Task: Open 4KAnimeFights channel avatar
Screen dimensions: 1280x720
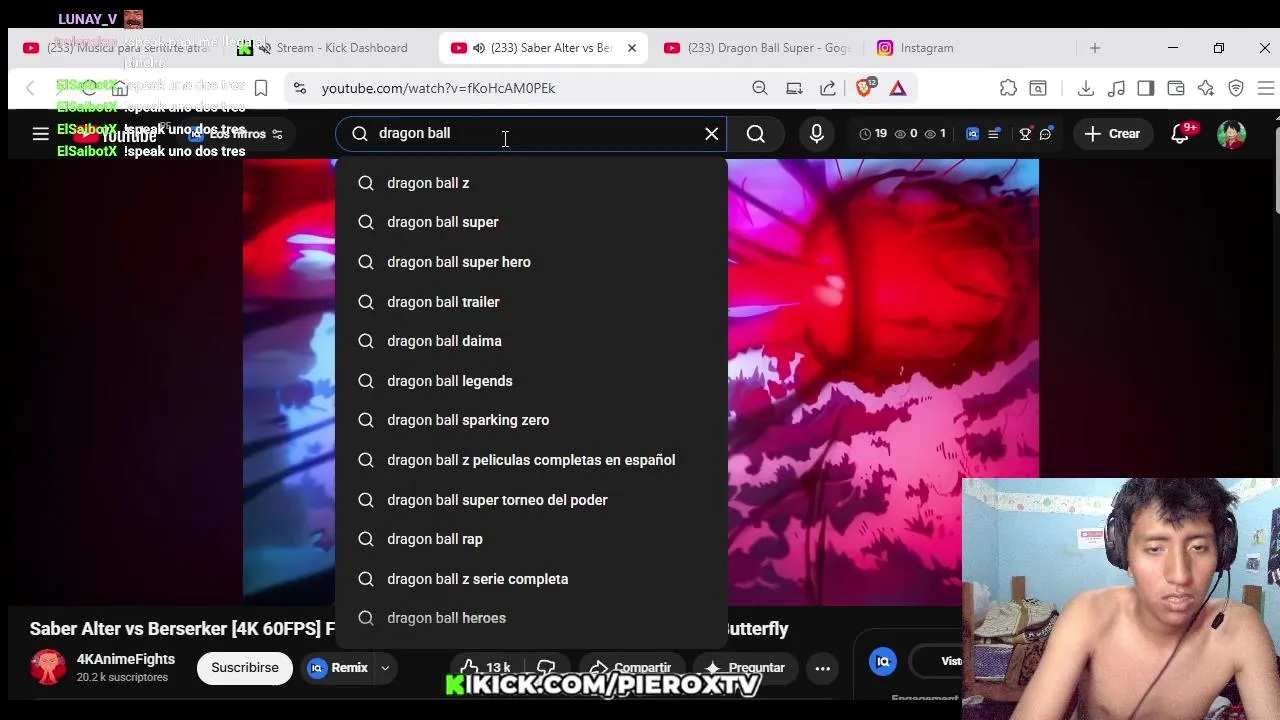Action: tap(48, 667)
